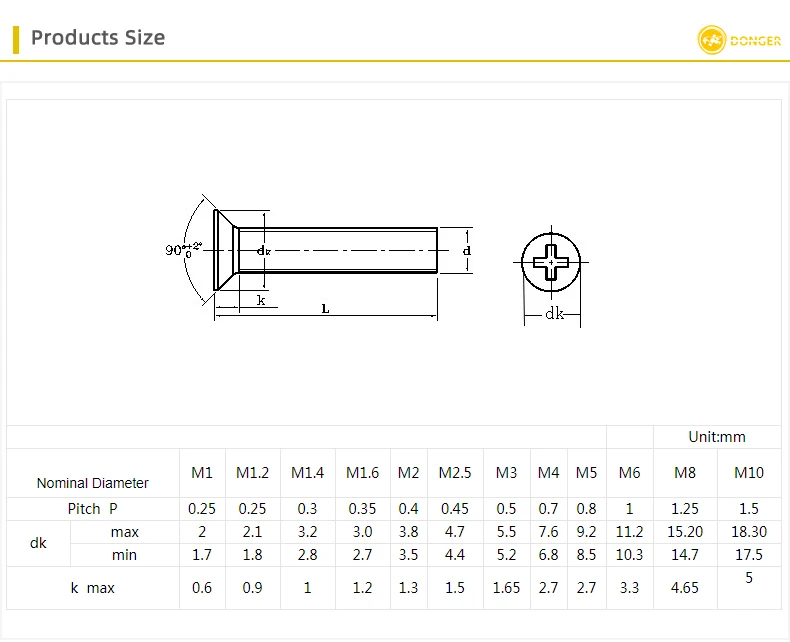Click dk max value 2.1 for M1.2
790x642 pixels.
[252, 532]
